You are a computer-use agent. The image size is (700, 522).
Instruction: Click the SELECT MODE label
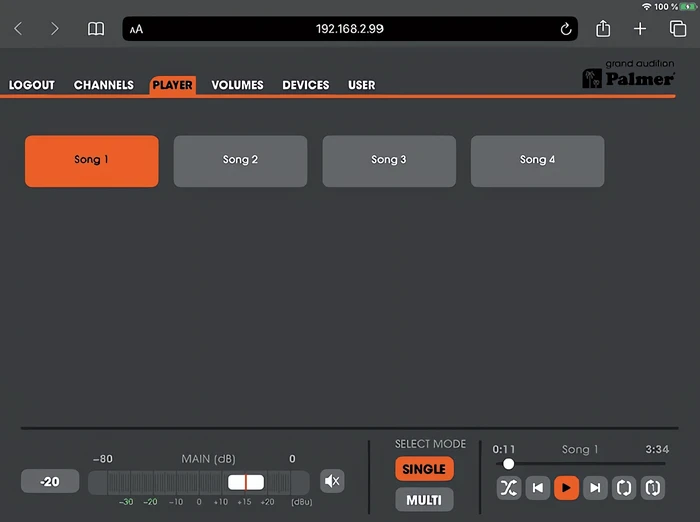click(430, 444)
